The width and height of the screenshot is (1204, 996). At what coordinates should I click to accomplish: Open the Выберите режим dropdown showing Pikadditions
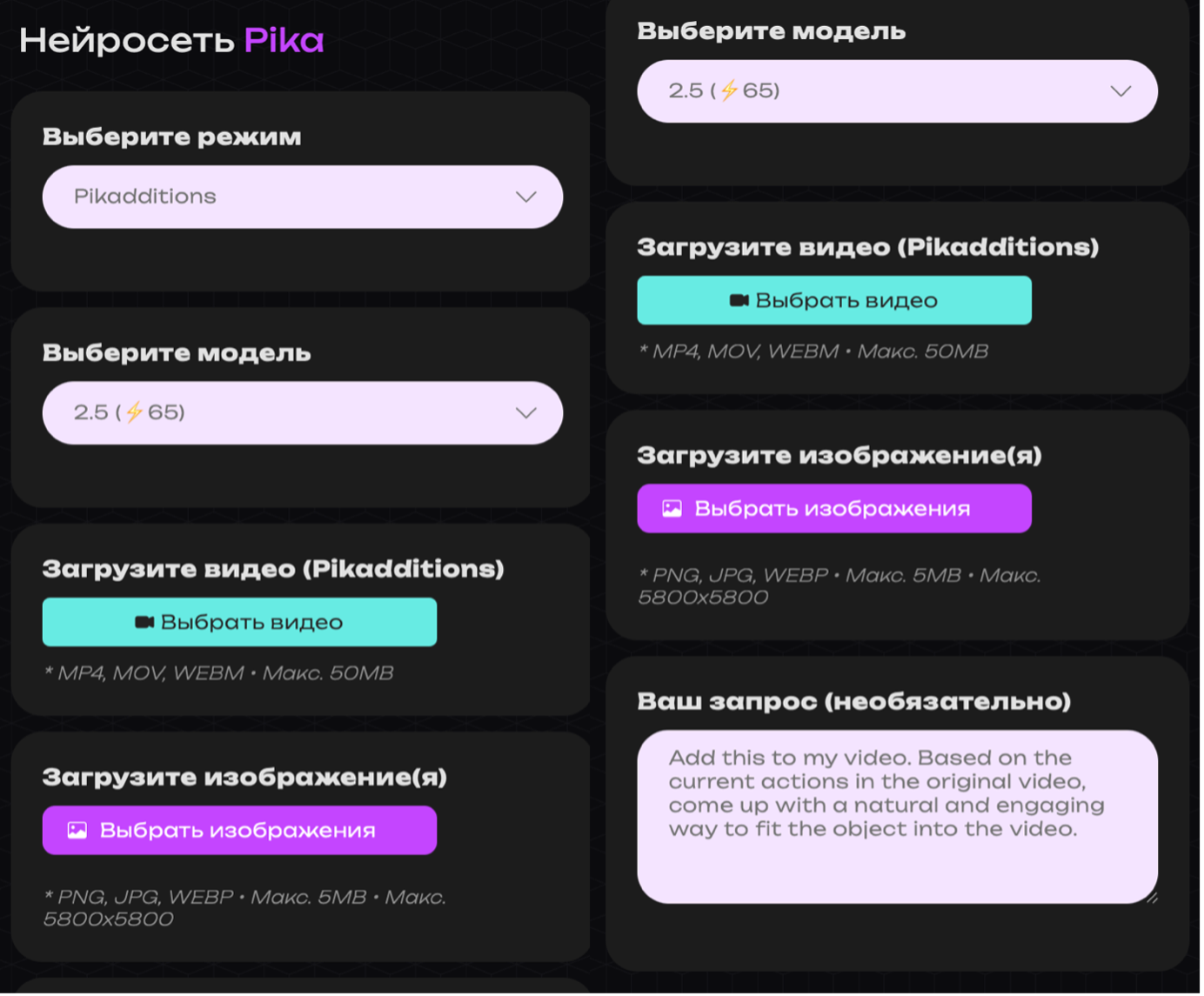(302, 197)
